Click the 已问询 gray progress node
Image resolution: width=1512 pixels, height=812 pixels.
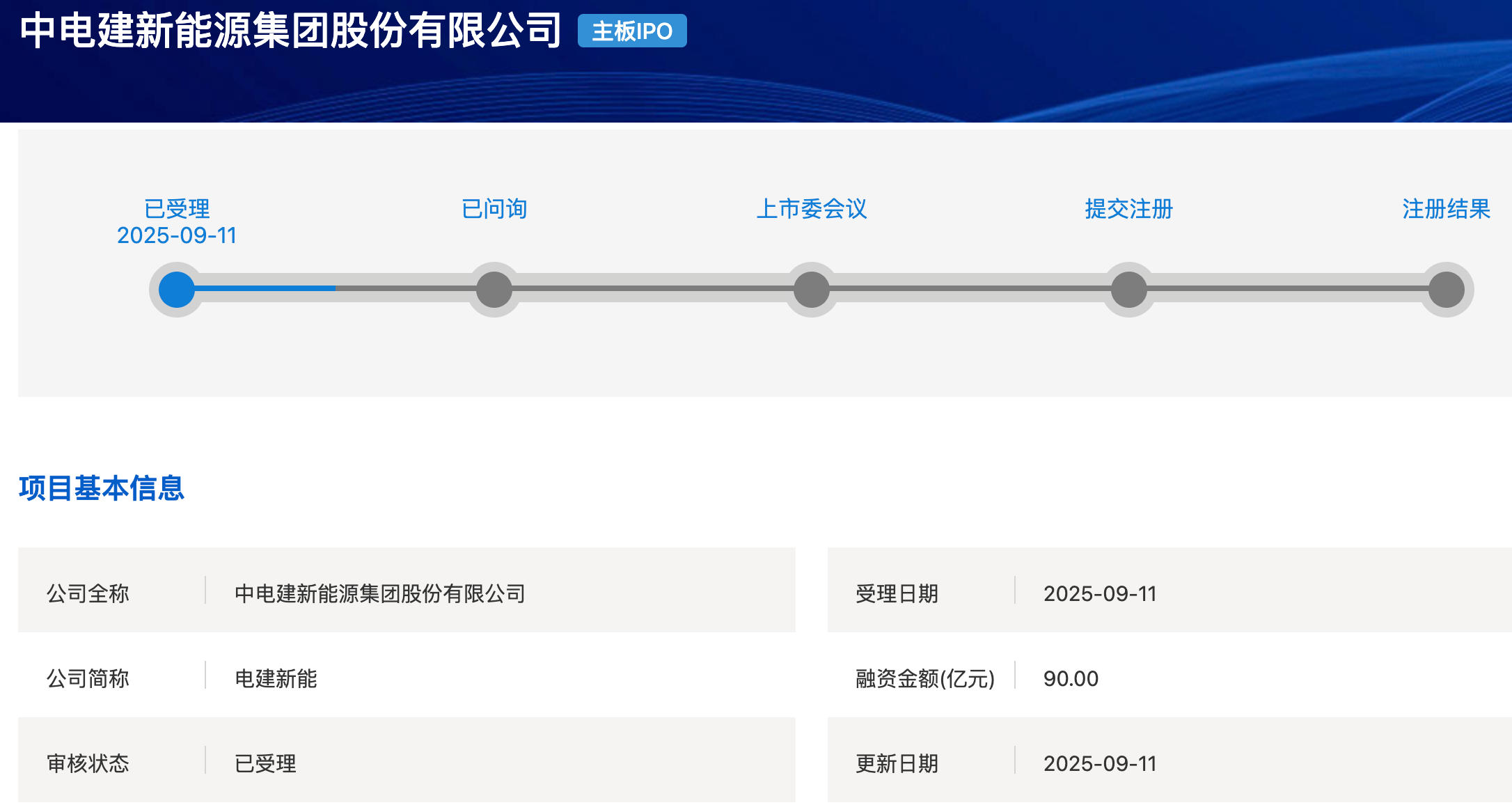pyautogui.click(x=494, y=290)
